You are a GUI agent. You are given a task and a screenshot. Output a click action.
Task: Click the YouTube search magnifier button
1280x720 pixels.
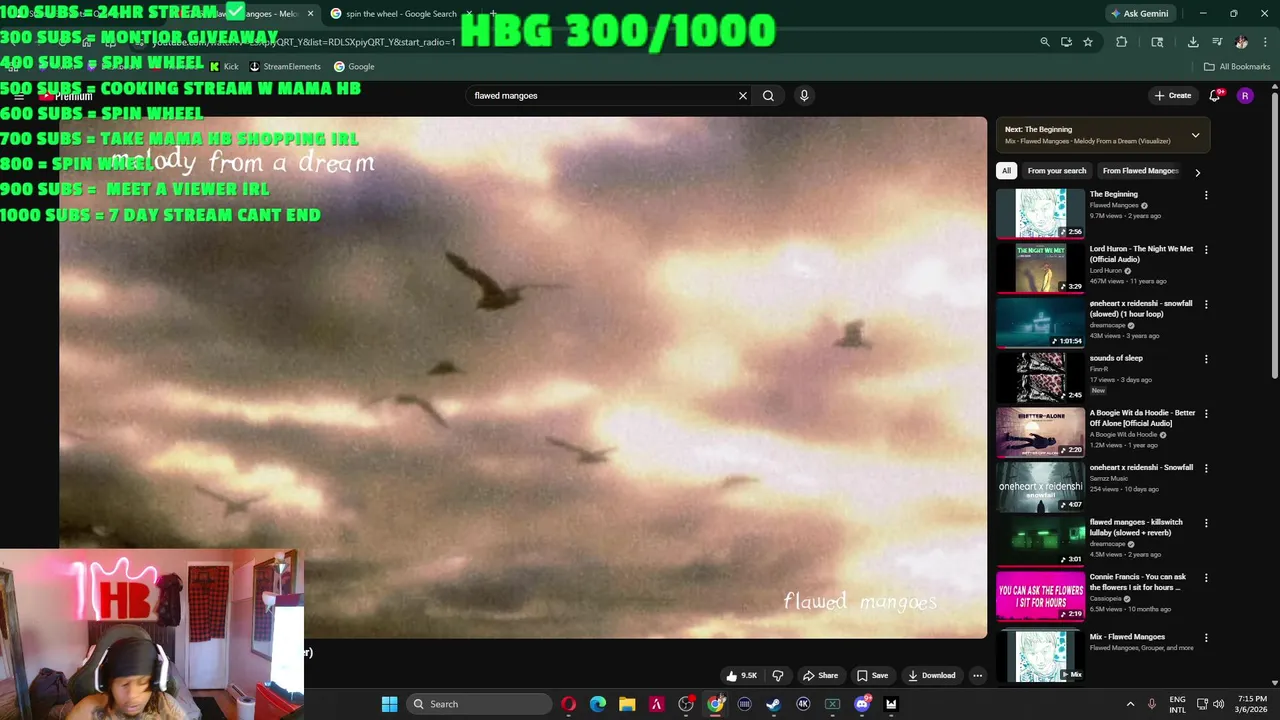[768, 96]
